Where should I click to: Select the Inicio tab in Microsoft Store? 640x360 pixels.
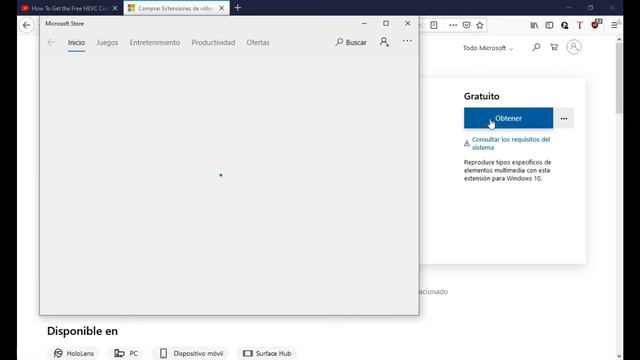click(76, 42)
